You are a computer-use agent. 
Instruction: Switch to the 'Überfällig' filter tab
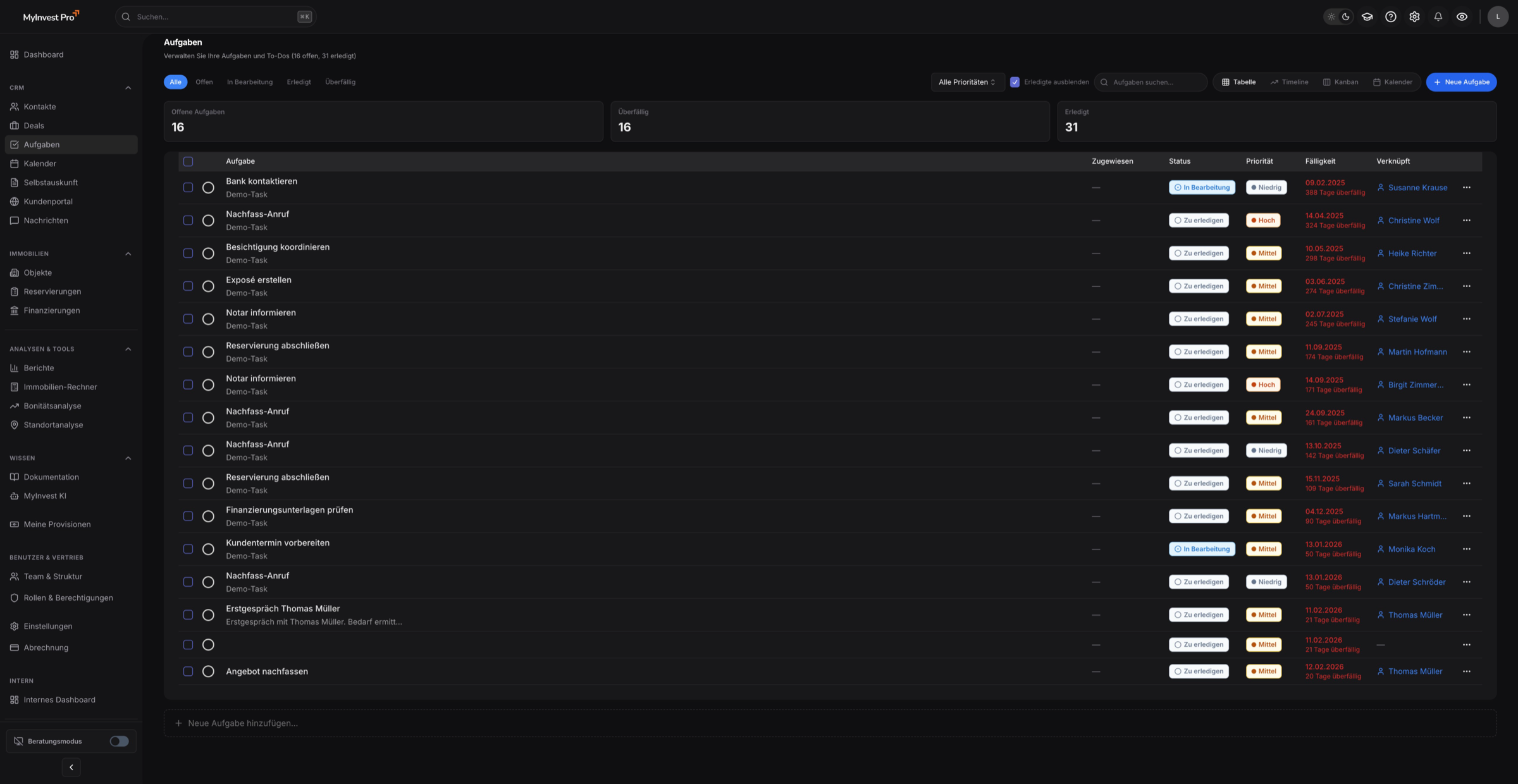(340, 82)
